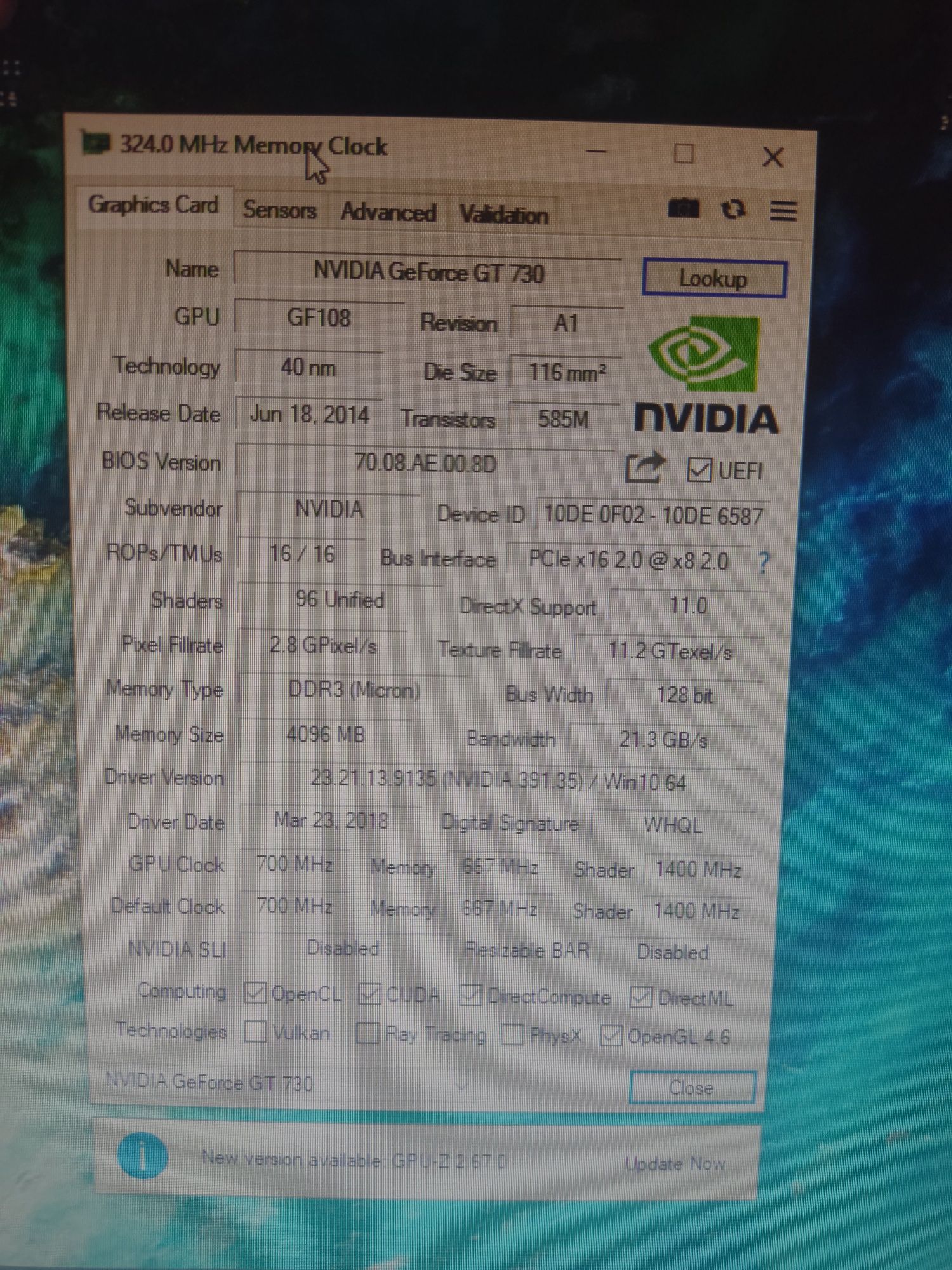The height and width of the screenshot is (1270, 952).
Task: Click the Die Size value 116 mm²
Action: [x=566, y=372]
